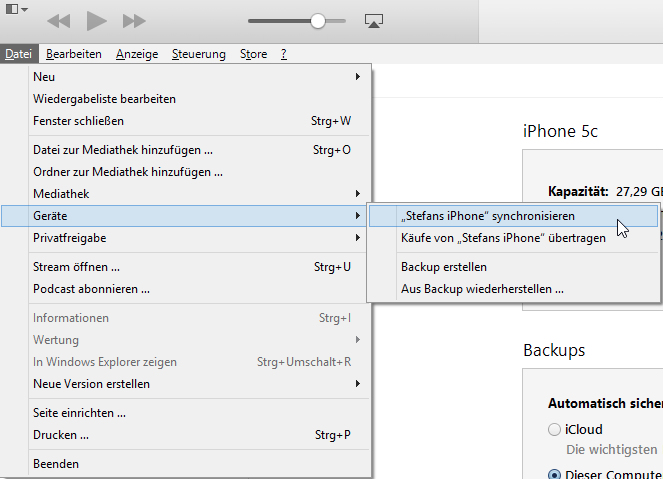Click the iPhone 5c heading

click(x=560, y=131)
